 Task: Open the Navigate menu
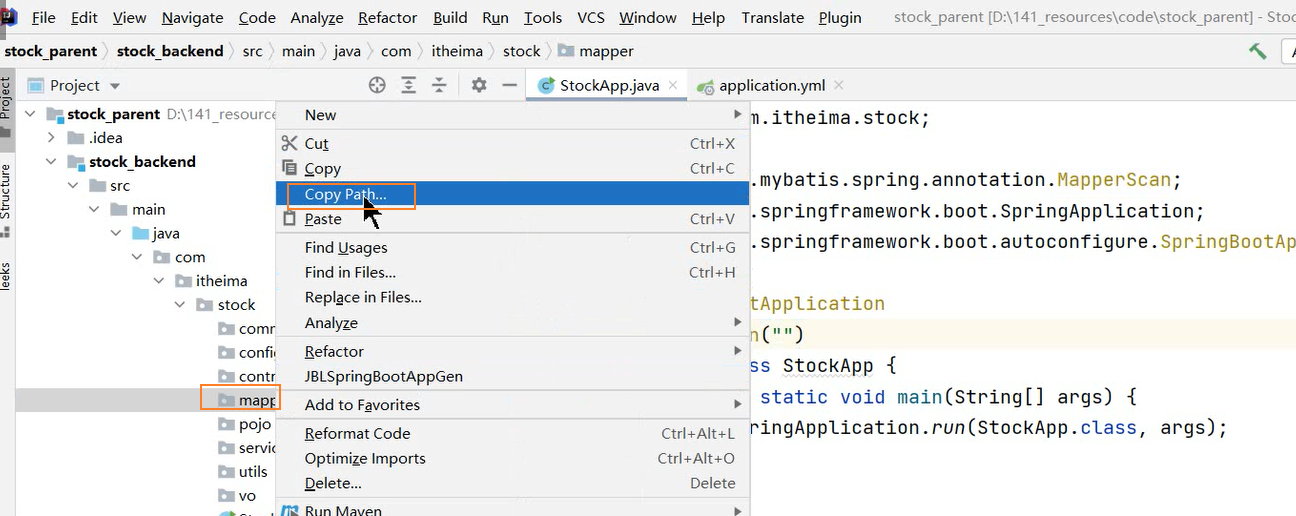pyautogui.click(x=193, y=18)
